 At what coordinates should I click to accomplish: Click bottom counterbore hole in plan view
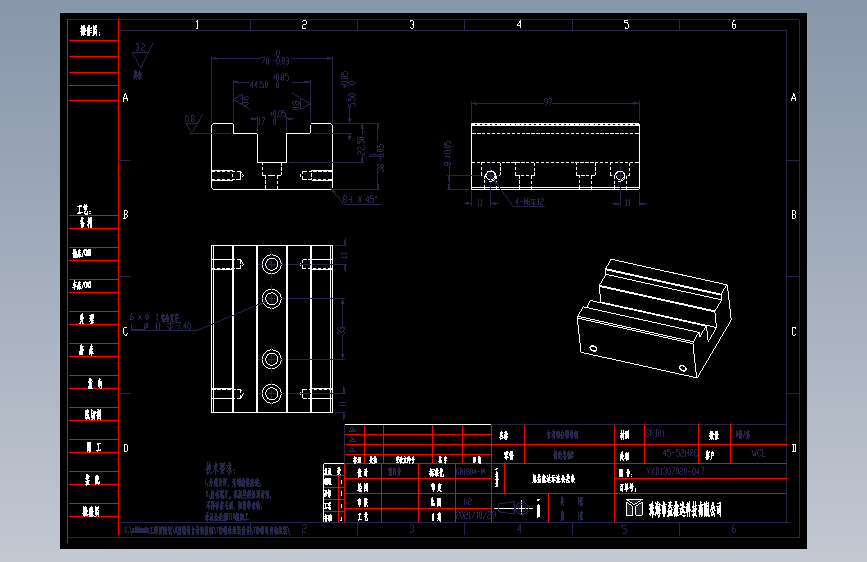click(271, 394)
